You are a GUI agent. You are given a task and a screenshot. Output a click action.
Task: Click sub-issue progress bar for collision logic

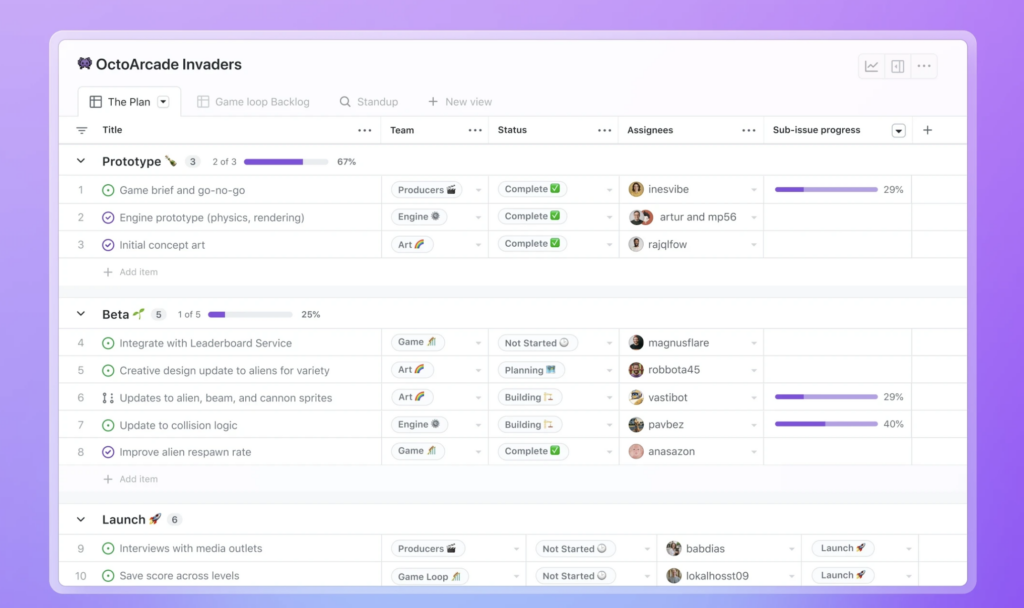826,424
